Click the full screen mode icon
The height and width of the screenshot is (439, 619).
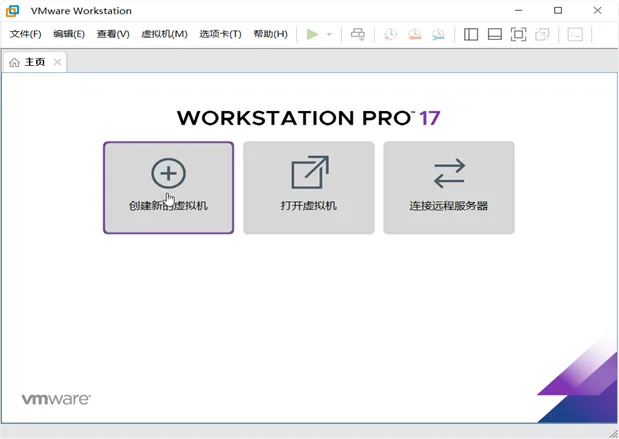click(x=519, y=34)
